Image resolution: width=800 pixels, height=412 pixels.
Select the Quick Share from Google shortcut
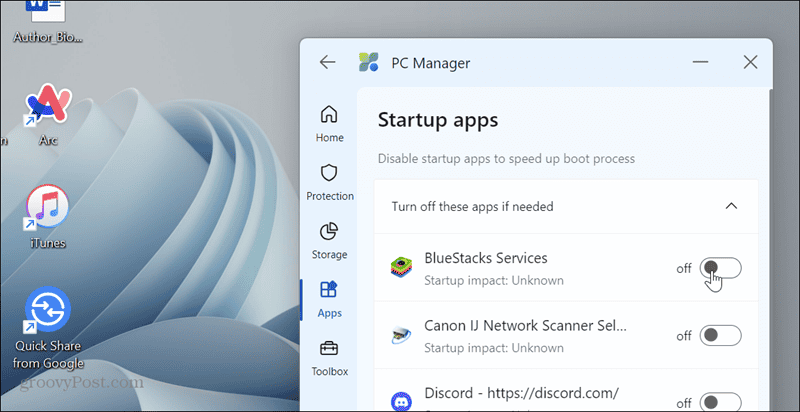(x=48, y=328)
